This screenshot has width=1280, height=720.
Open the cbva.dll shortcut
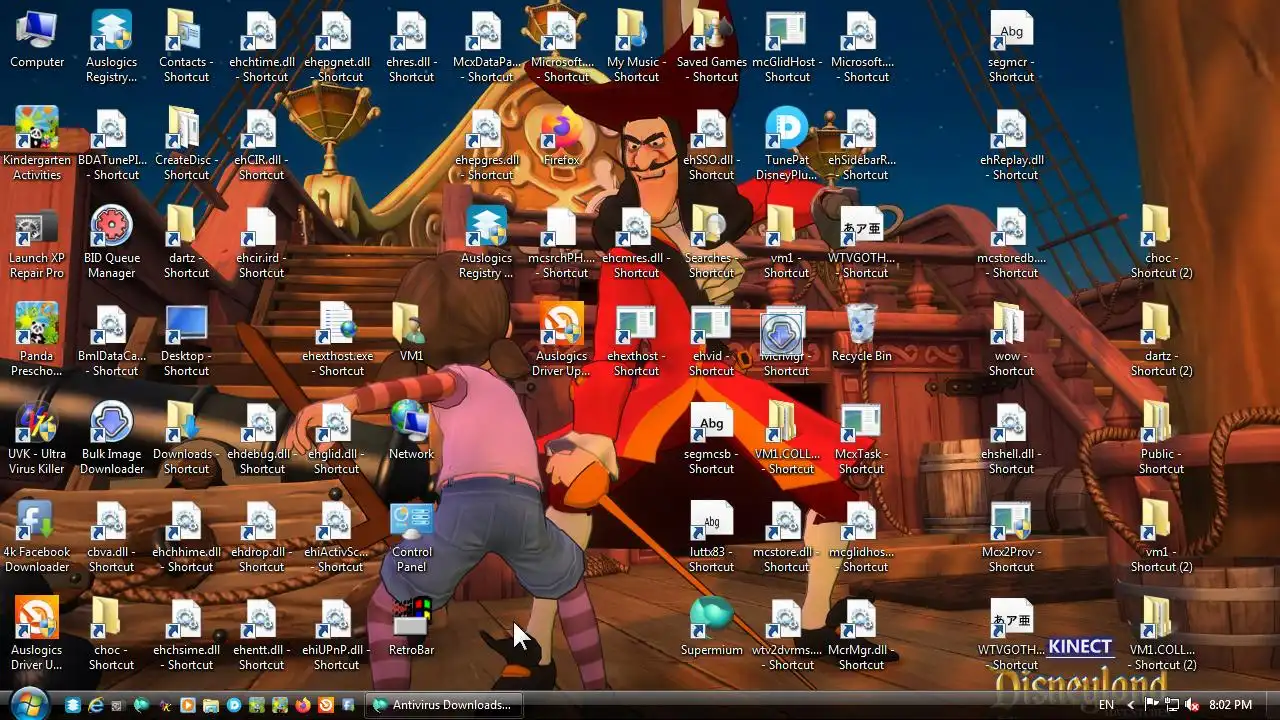[x=111, y=537]
